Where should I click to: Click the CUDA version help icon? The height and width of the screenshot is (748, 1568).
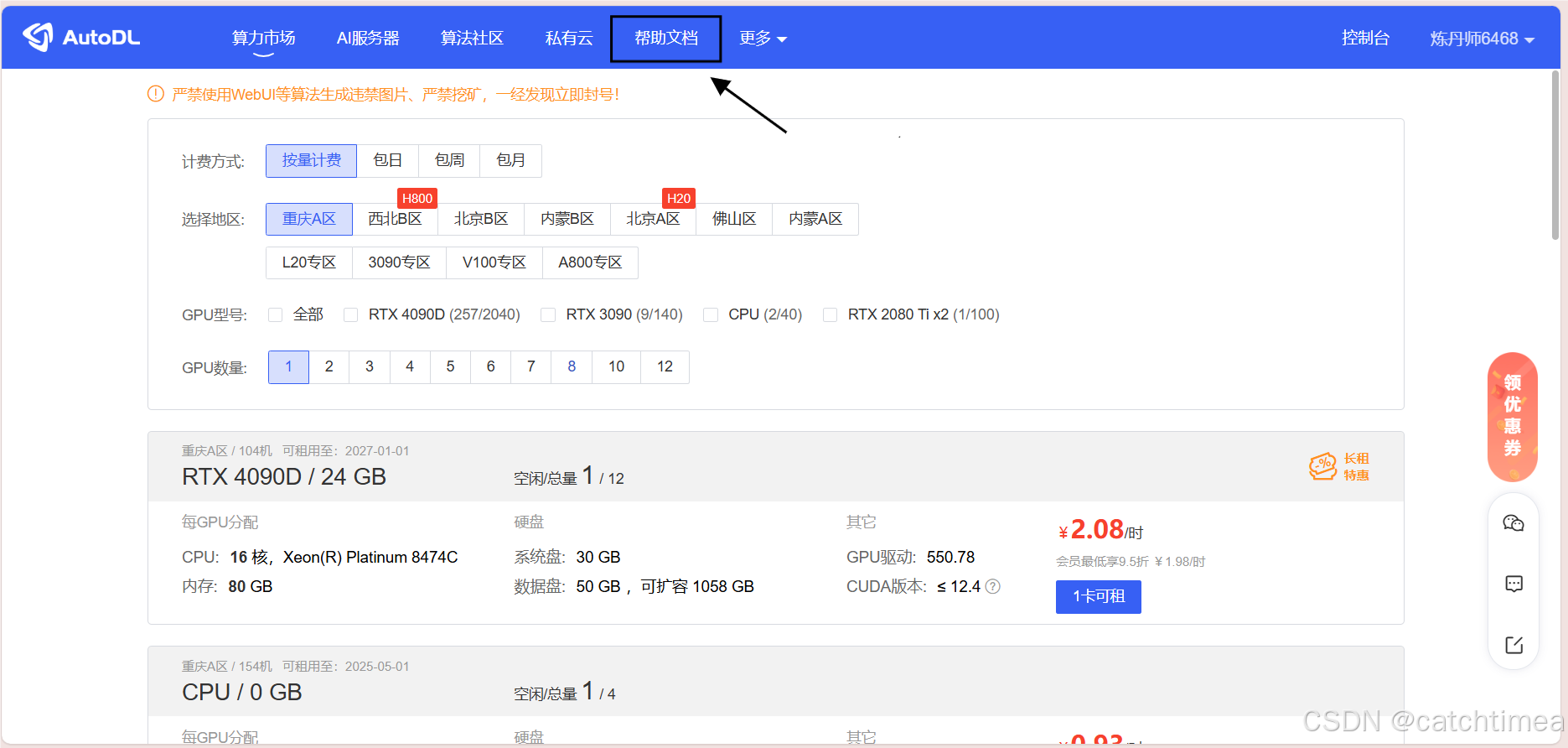[993, 586]
